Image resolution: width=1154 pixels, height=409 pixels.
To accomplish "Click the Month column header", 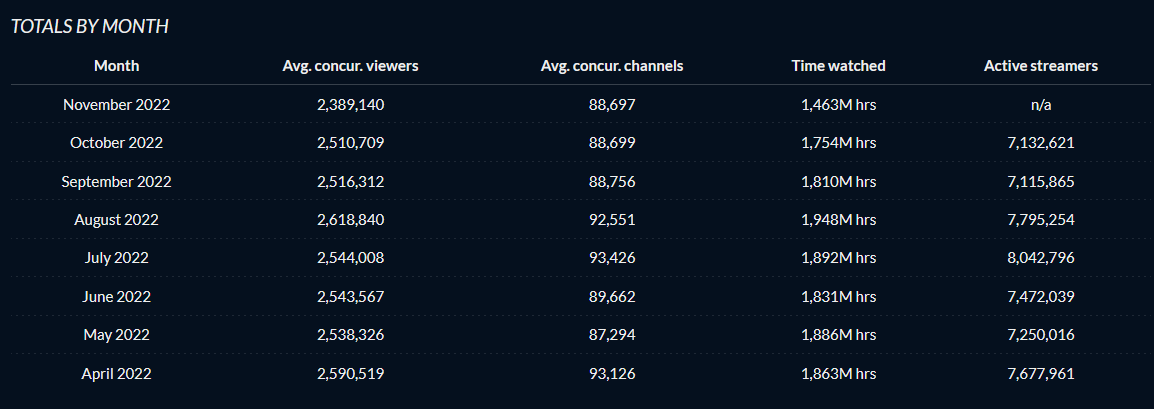I will tap(116, 65).
